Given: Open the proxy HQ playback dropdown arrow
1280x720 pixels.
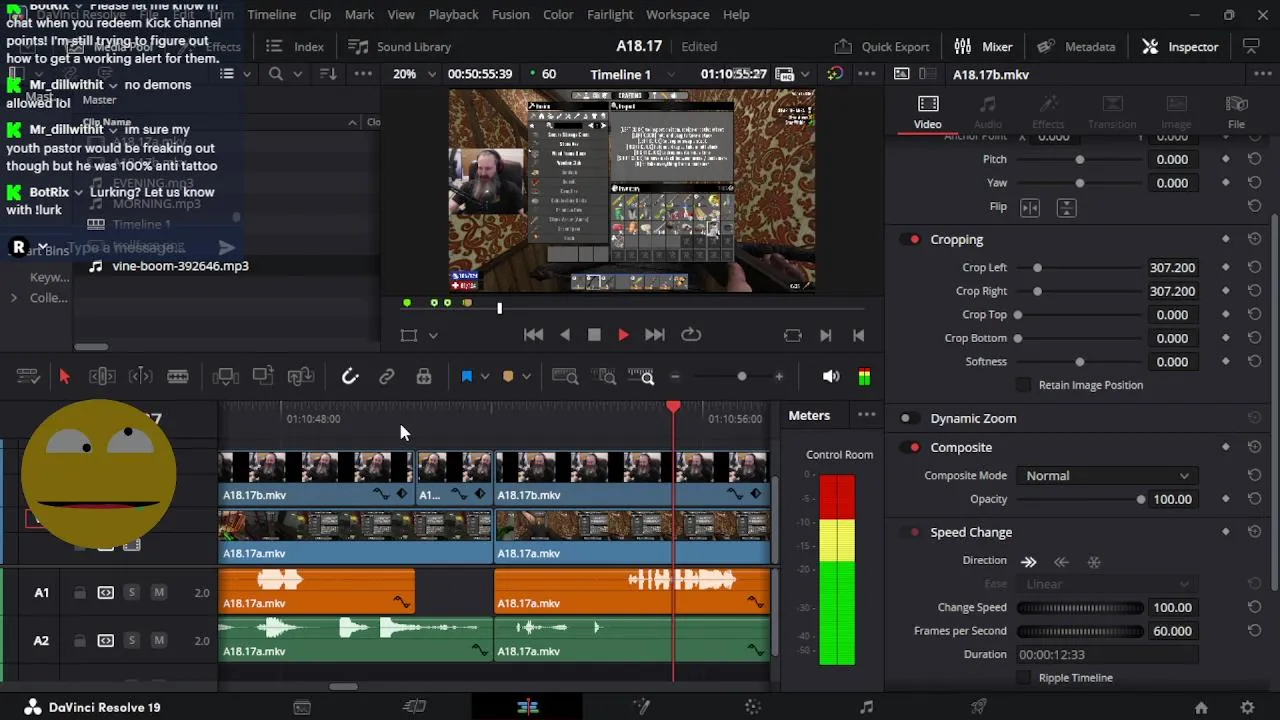Looking at the screenshot, I should click(x=805, y=74).
